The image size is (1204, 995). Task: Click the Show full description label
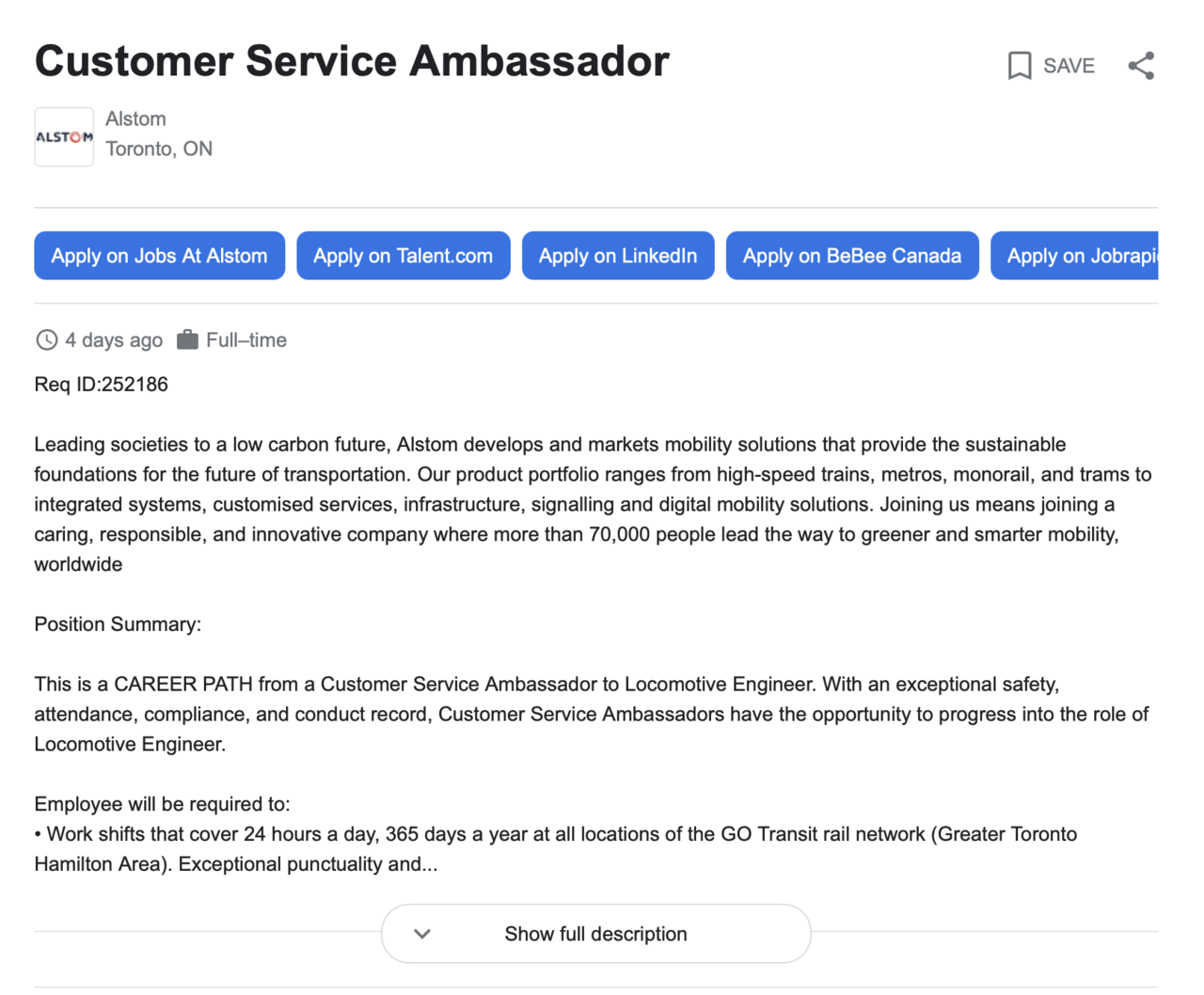595,934
